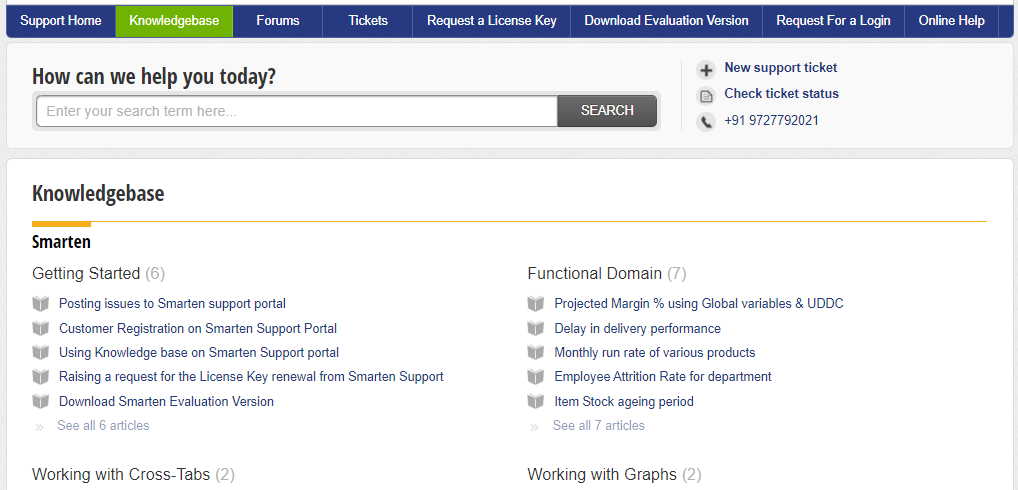The height and width of the screenshot is (490, 1018).
Task: Open New support ticket link
Action: (781, 67)
